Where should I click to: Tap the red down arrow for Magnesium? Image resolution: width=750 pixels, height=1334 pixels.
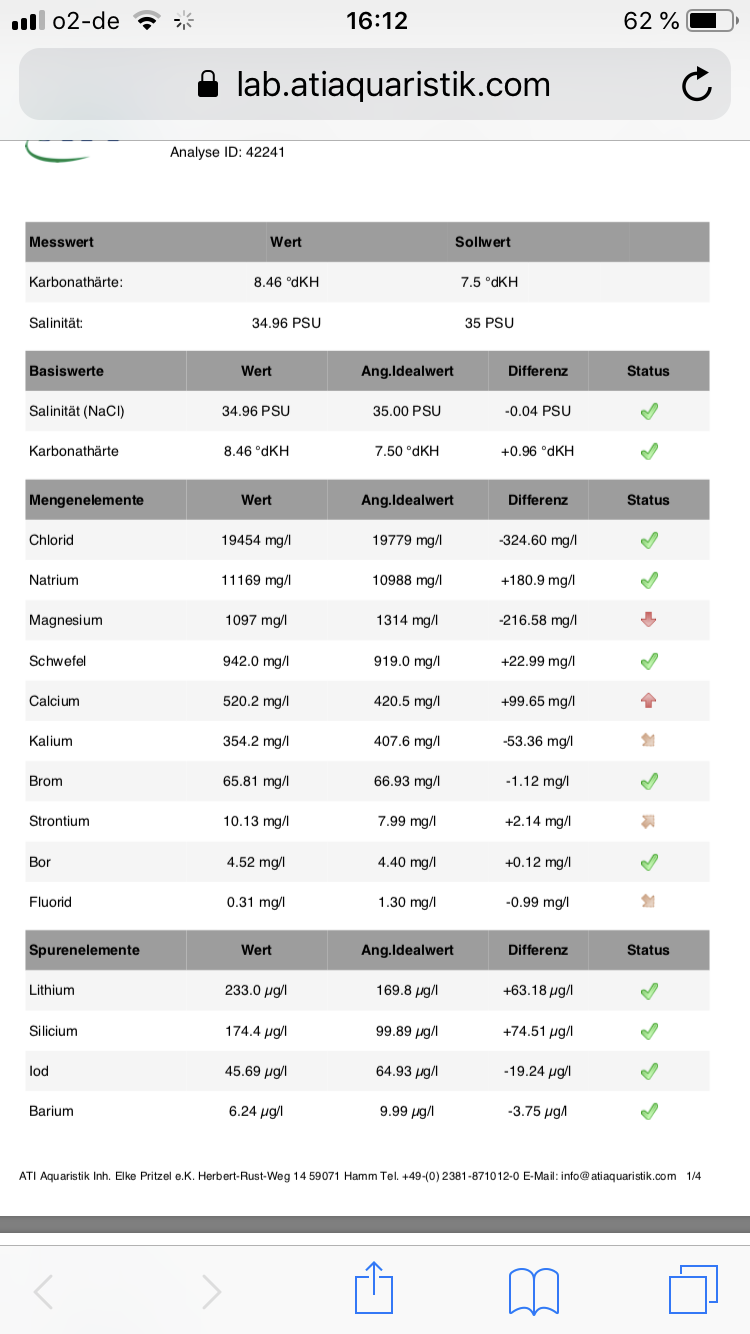pyautogui.click(x=648, y=620)
